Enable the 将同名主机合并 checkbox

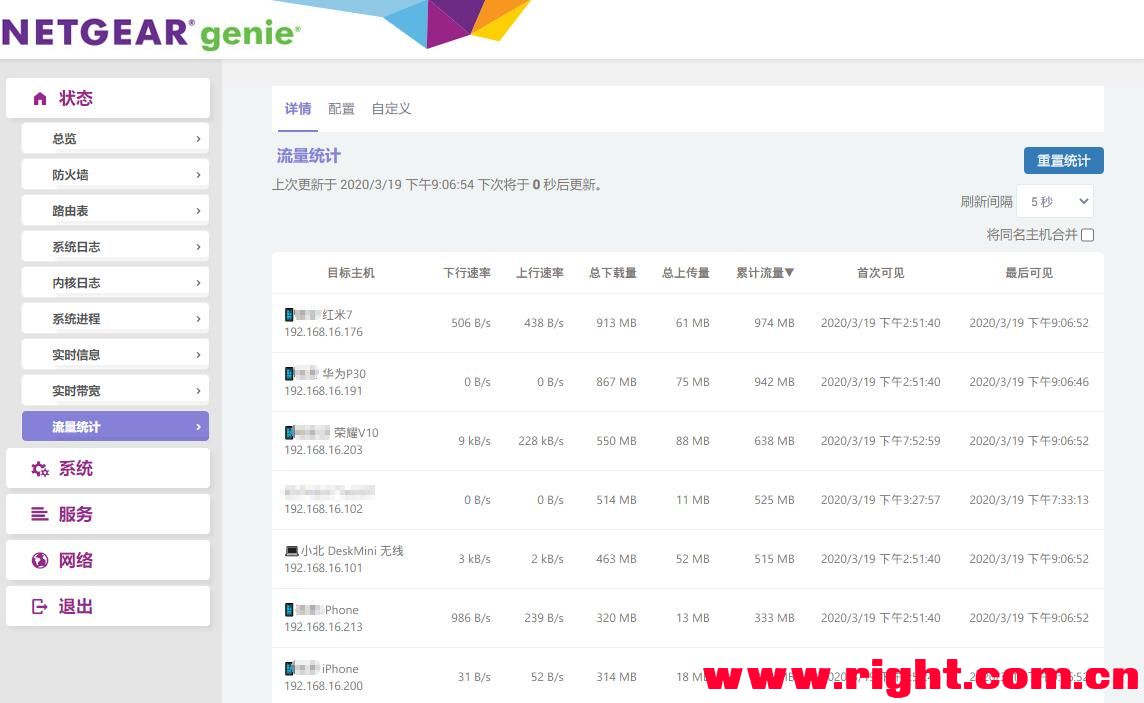pyautogui.click(x=1087, y=235)
